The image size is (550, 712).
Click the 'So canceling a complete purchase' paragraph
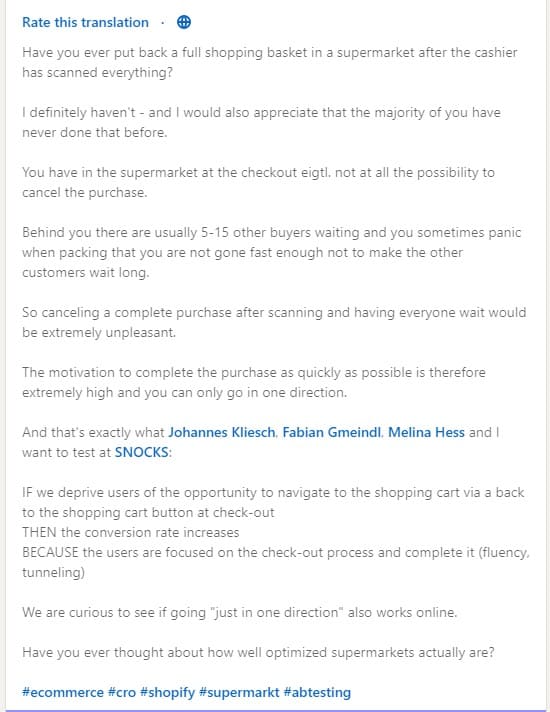pyautogui.click(x=274, y=322)
